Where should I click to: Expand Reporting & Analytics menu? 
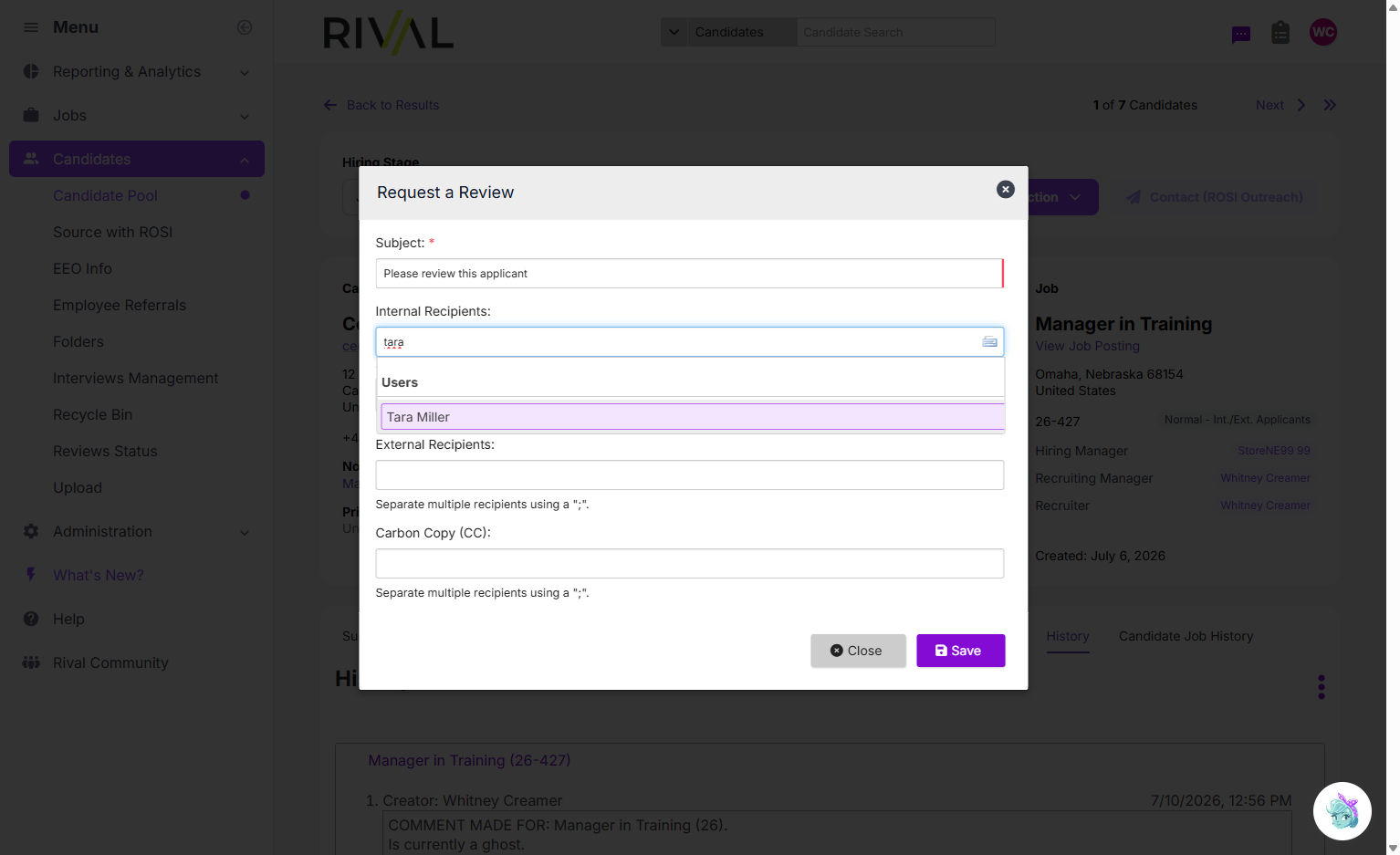137,72
